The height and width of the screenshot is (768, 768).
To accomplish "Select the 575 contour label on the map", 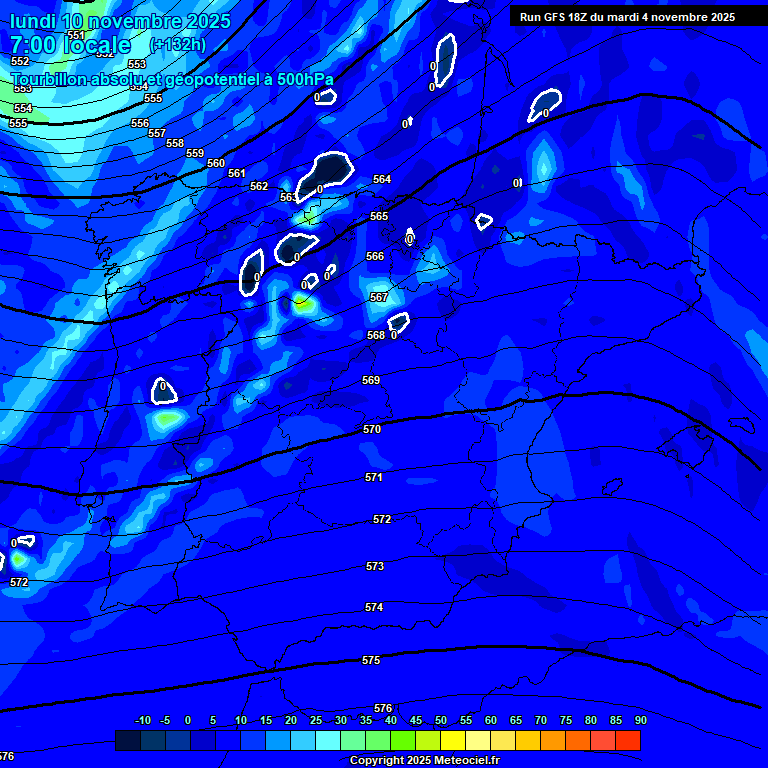I will tap(371, 661).
